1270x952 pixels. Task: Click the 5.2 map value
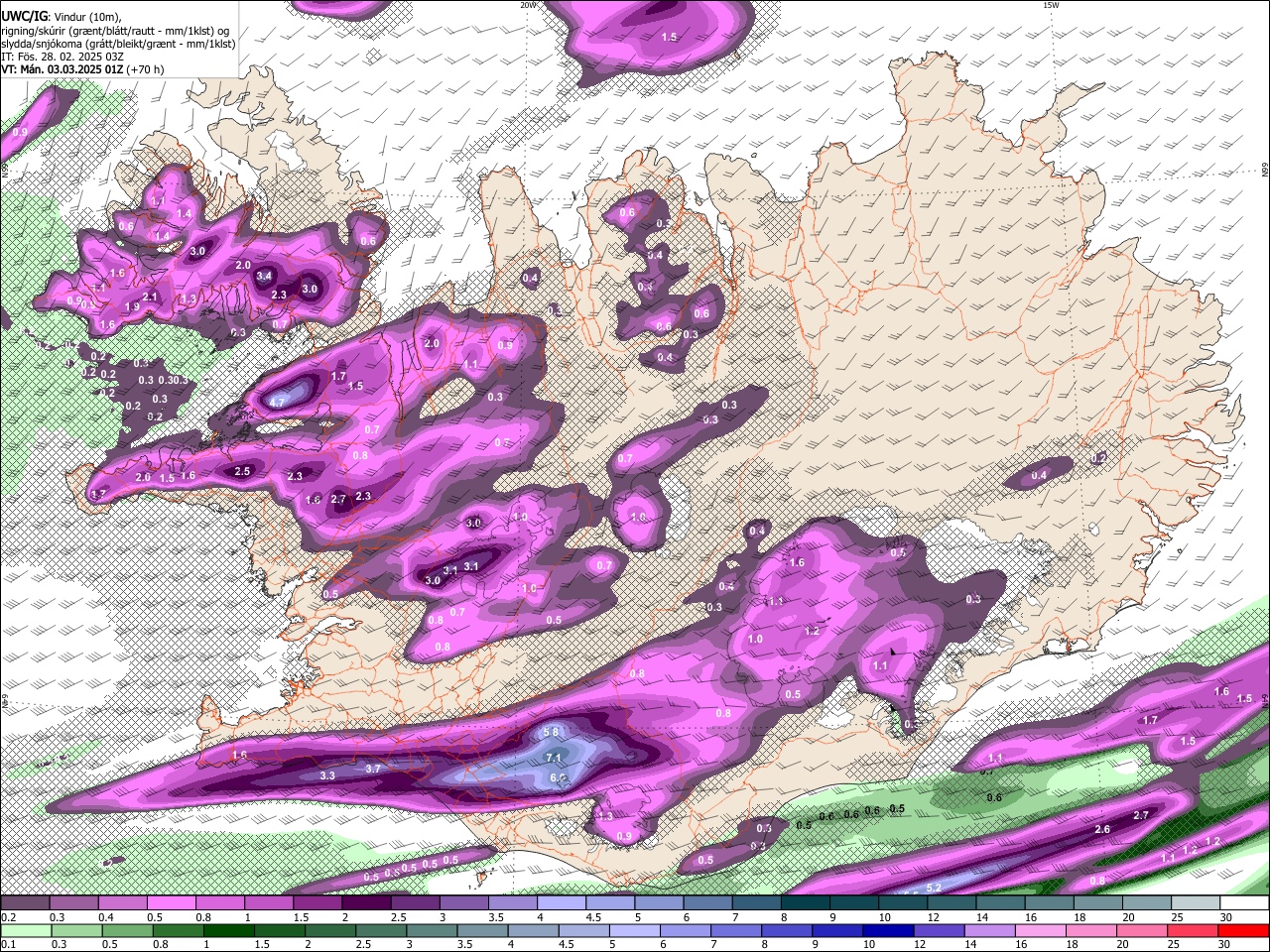933,888
